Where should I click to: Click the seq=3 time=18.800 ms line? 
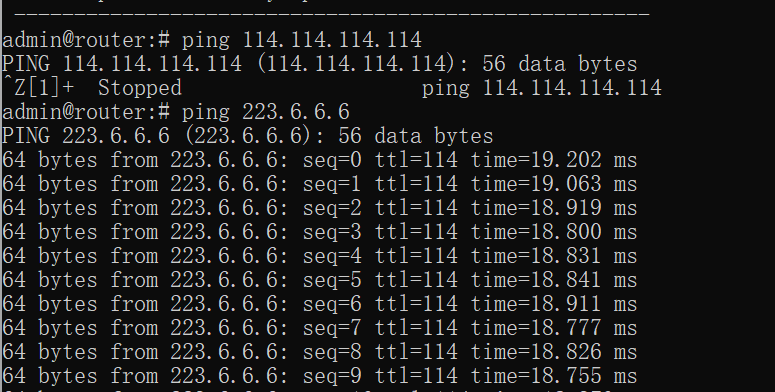pyautogui.click(x=320, y=232)
